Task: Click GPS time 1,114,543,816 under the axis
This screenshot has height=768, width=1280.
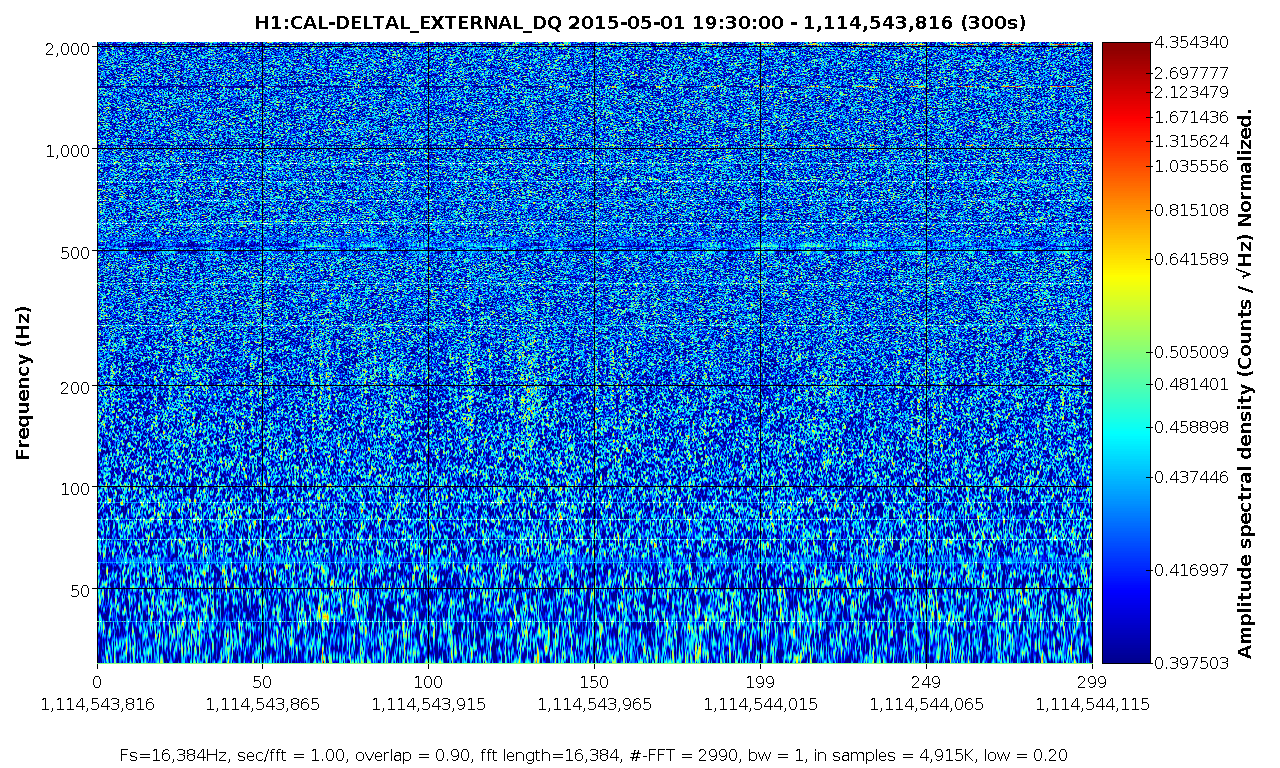Action: pyautogui.click(x=97, y=704)
